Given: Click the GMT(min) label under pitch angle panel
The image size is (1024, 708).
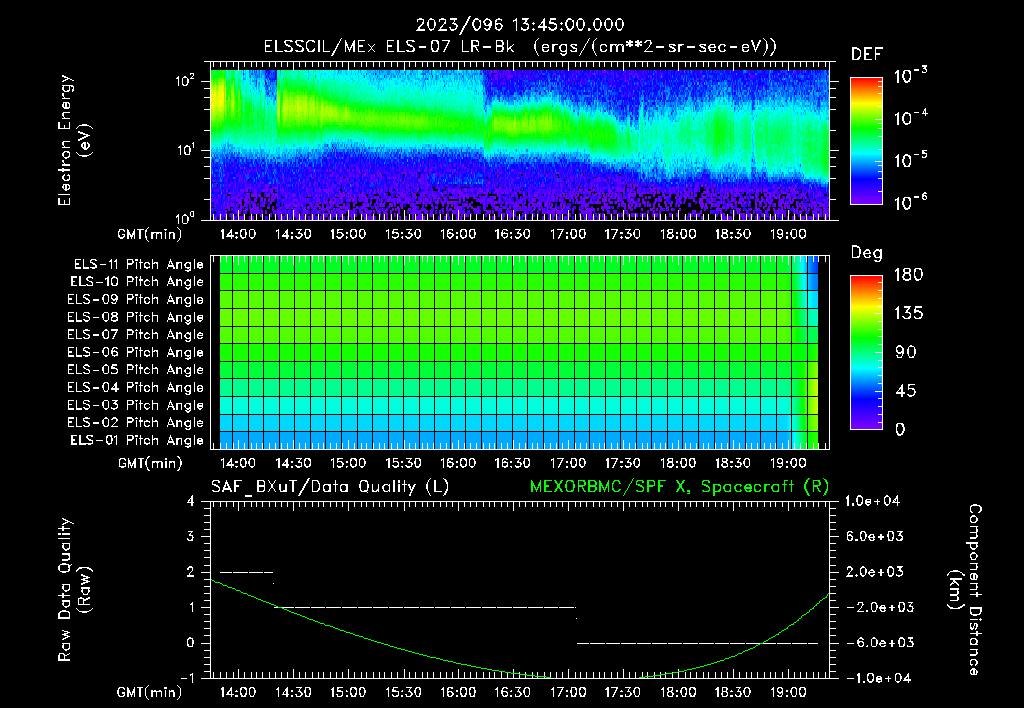Looking at the screenshot, I should click(x=150, y=464).
